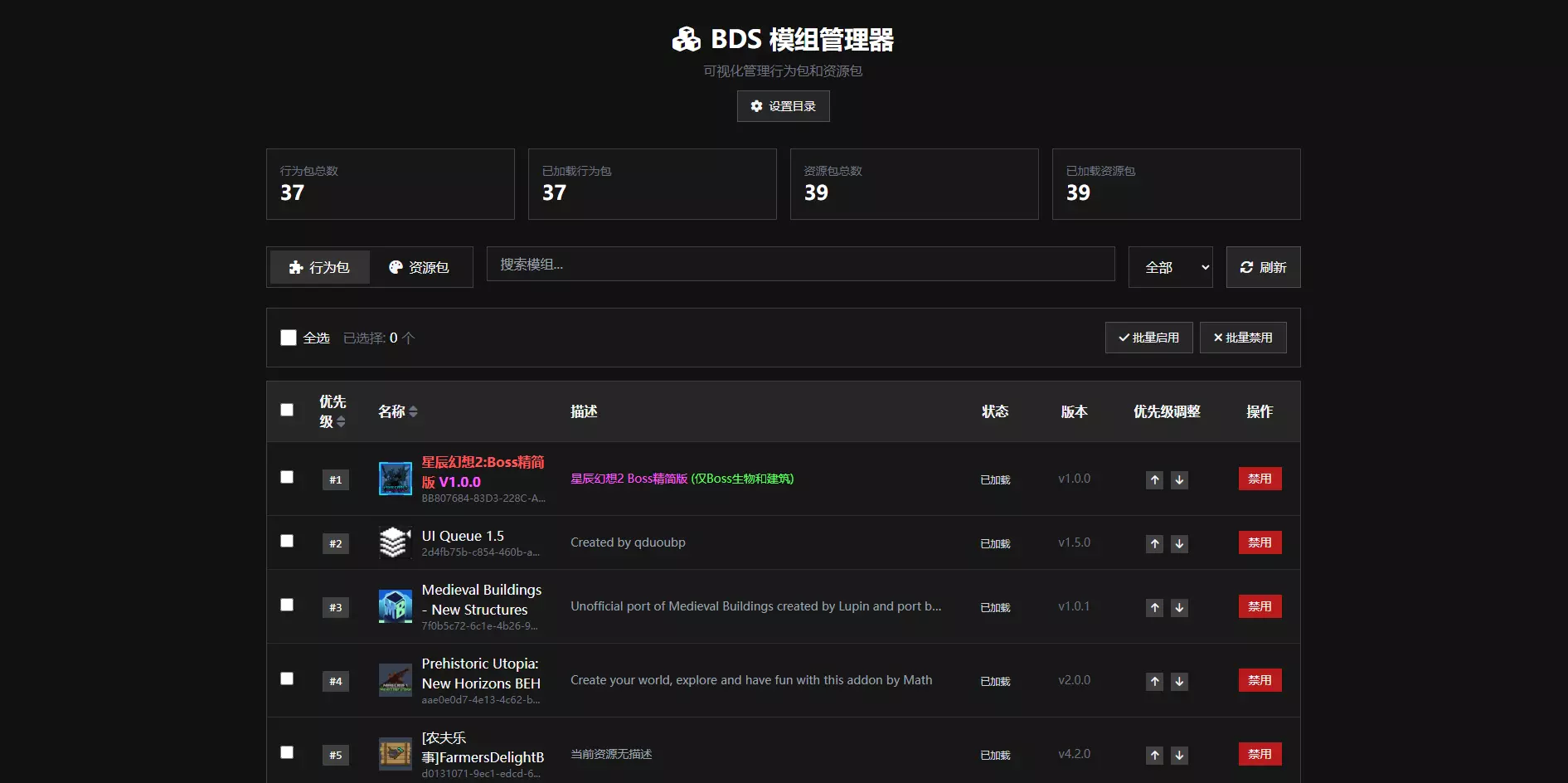Click the 星辰幻想2 pack thumbnail icon
The image size is (1568, 783).
(x=396, y=479)
